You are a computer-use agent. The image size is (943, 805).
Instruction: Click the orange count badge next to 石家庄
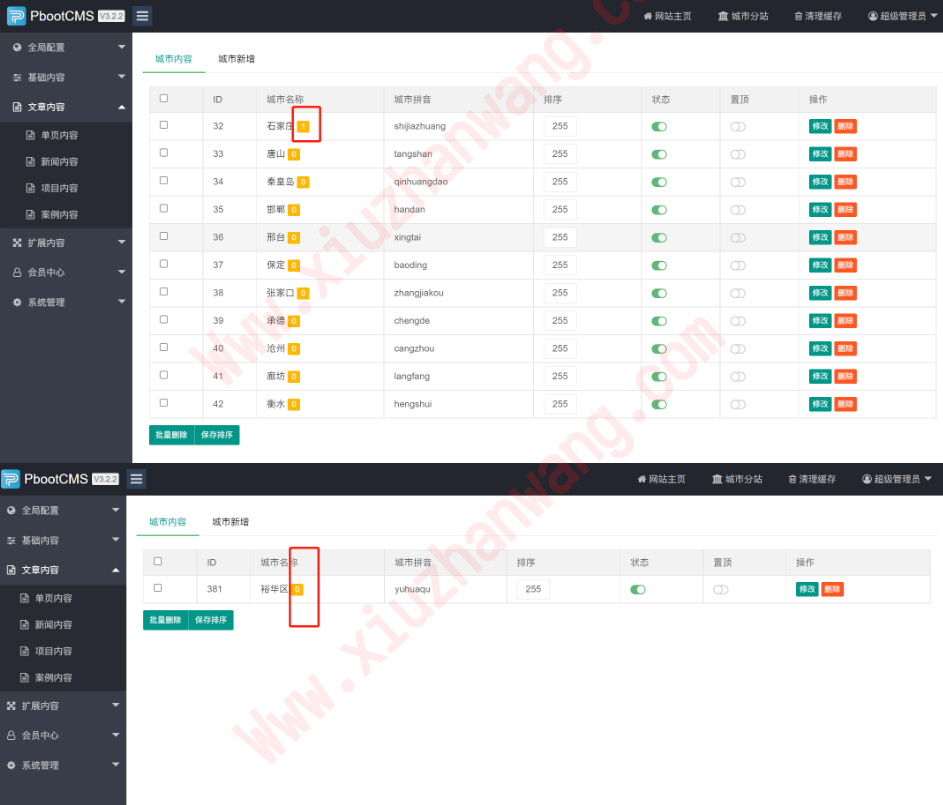303,127
